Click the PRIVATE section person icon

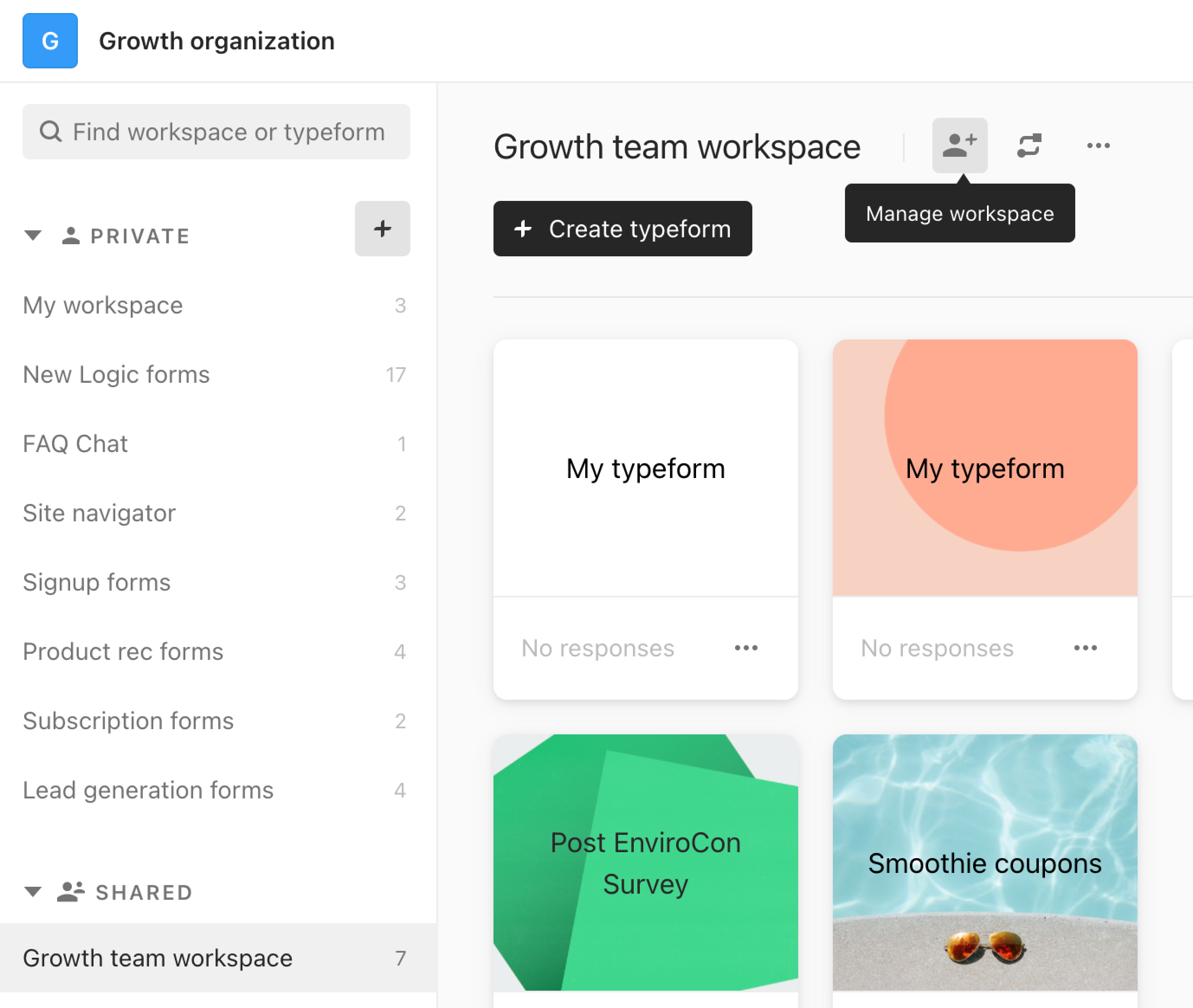(70, 236)
